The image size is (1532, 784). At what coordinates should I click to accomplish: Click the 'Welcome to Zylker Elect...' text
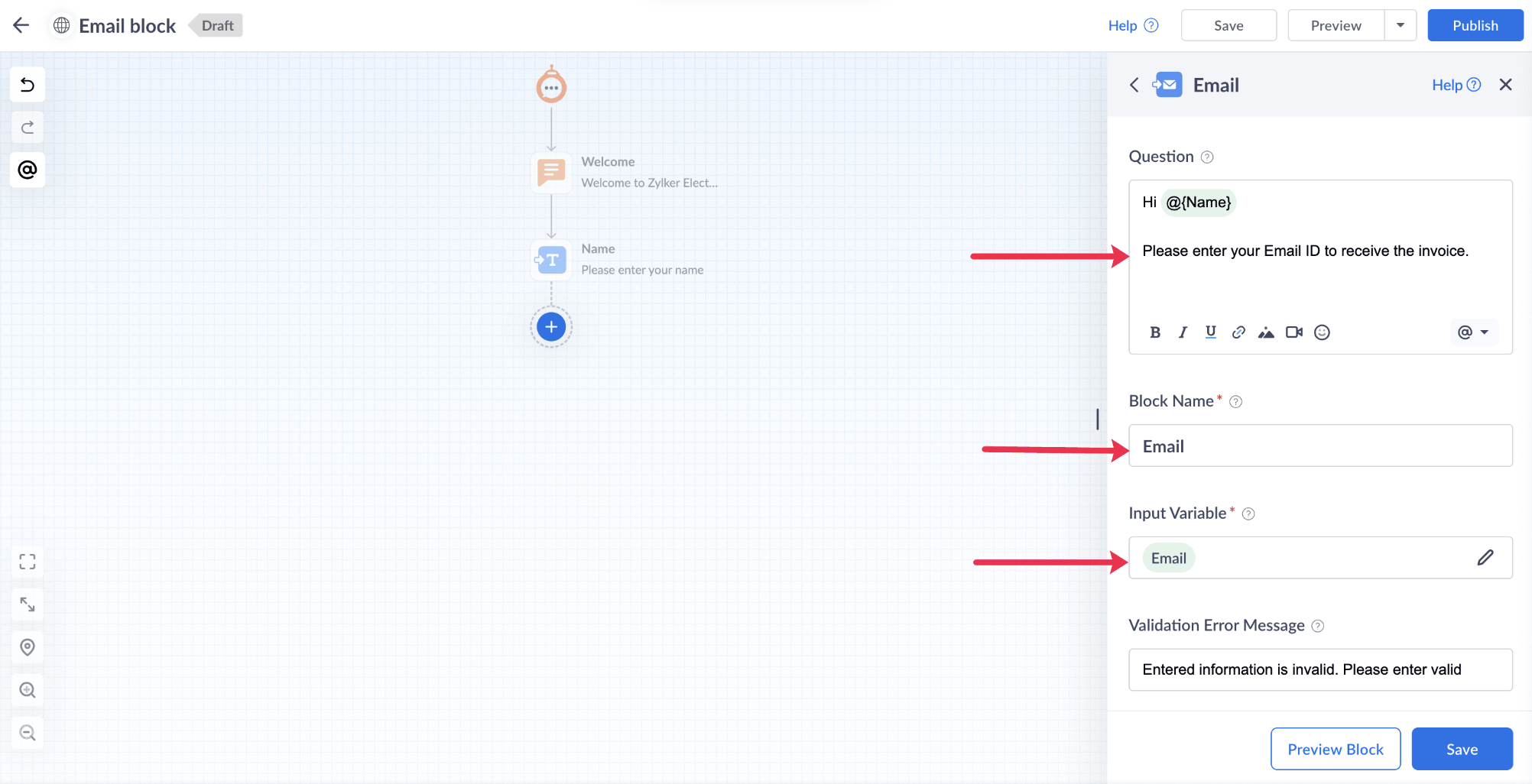coord(649,183)
